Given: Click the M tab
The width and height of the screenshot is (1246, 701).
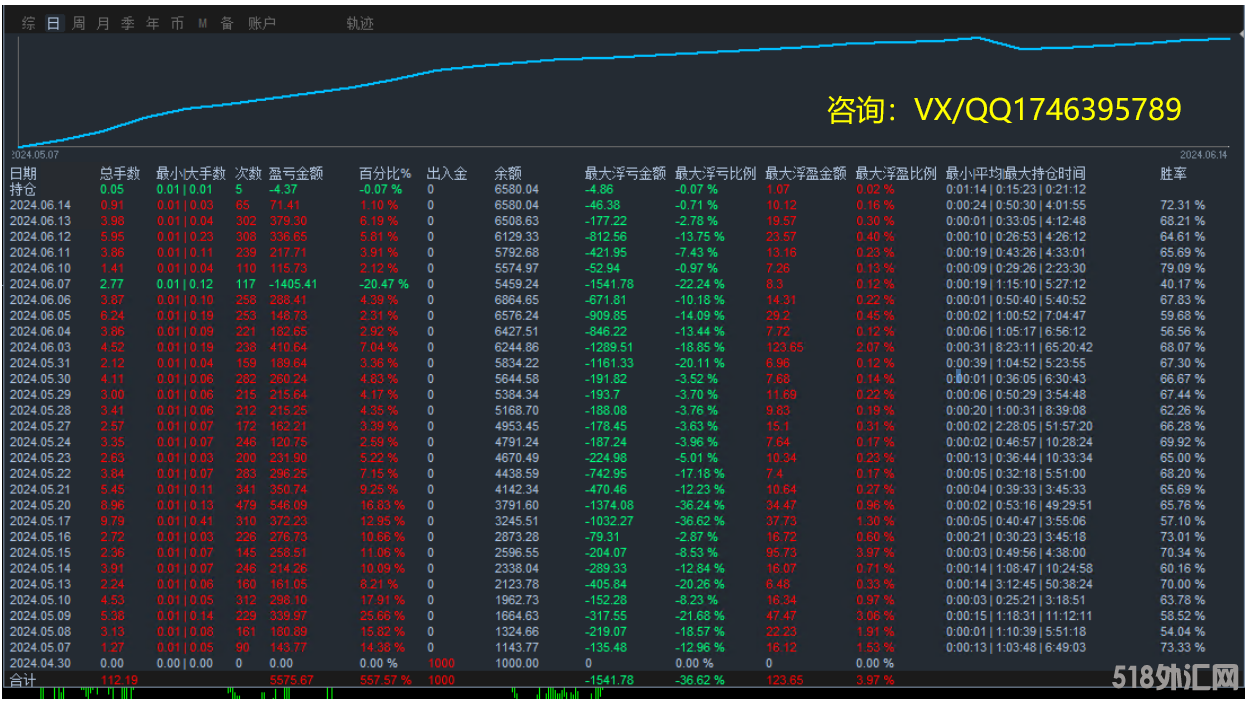Looking at the screenshot, I should tap(202, 23).
